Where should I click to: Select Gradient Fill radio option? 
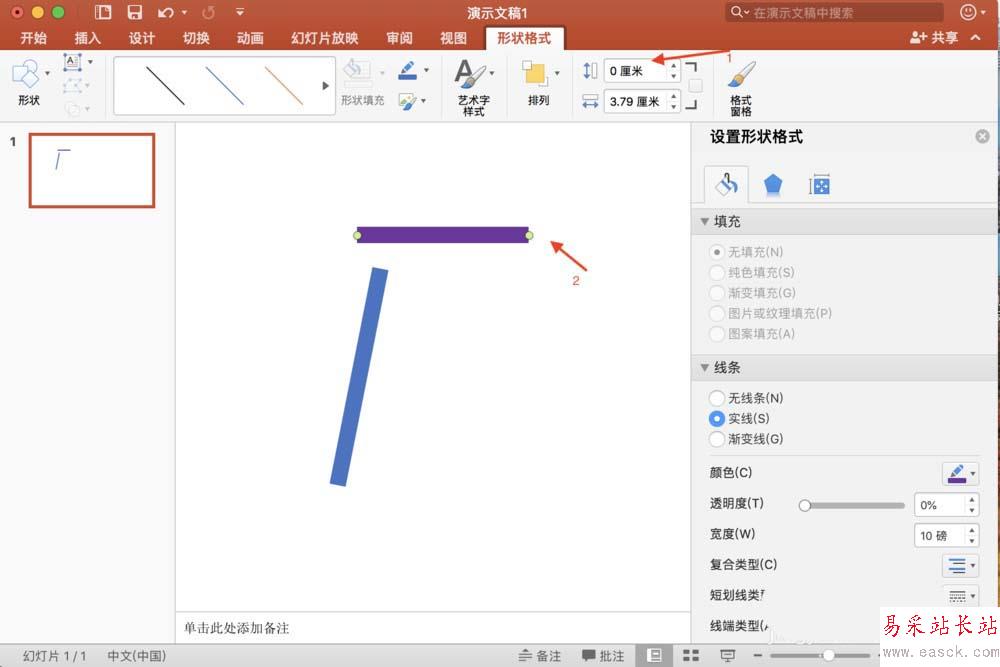pyautogui.click(x=717, y=293)
